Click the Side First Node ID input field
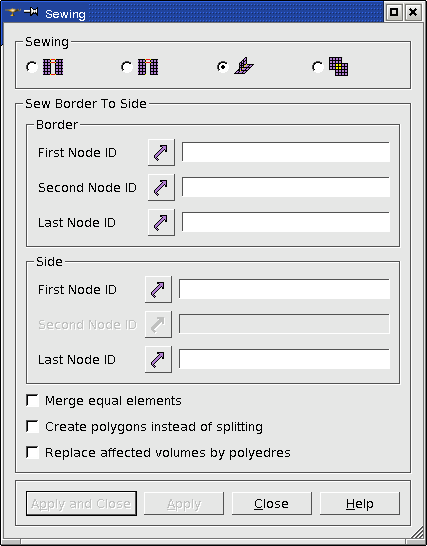Viewport: 427px width, 546px height. tap(284, 289)
